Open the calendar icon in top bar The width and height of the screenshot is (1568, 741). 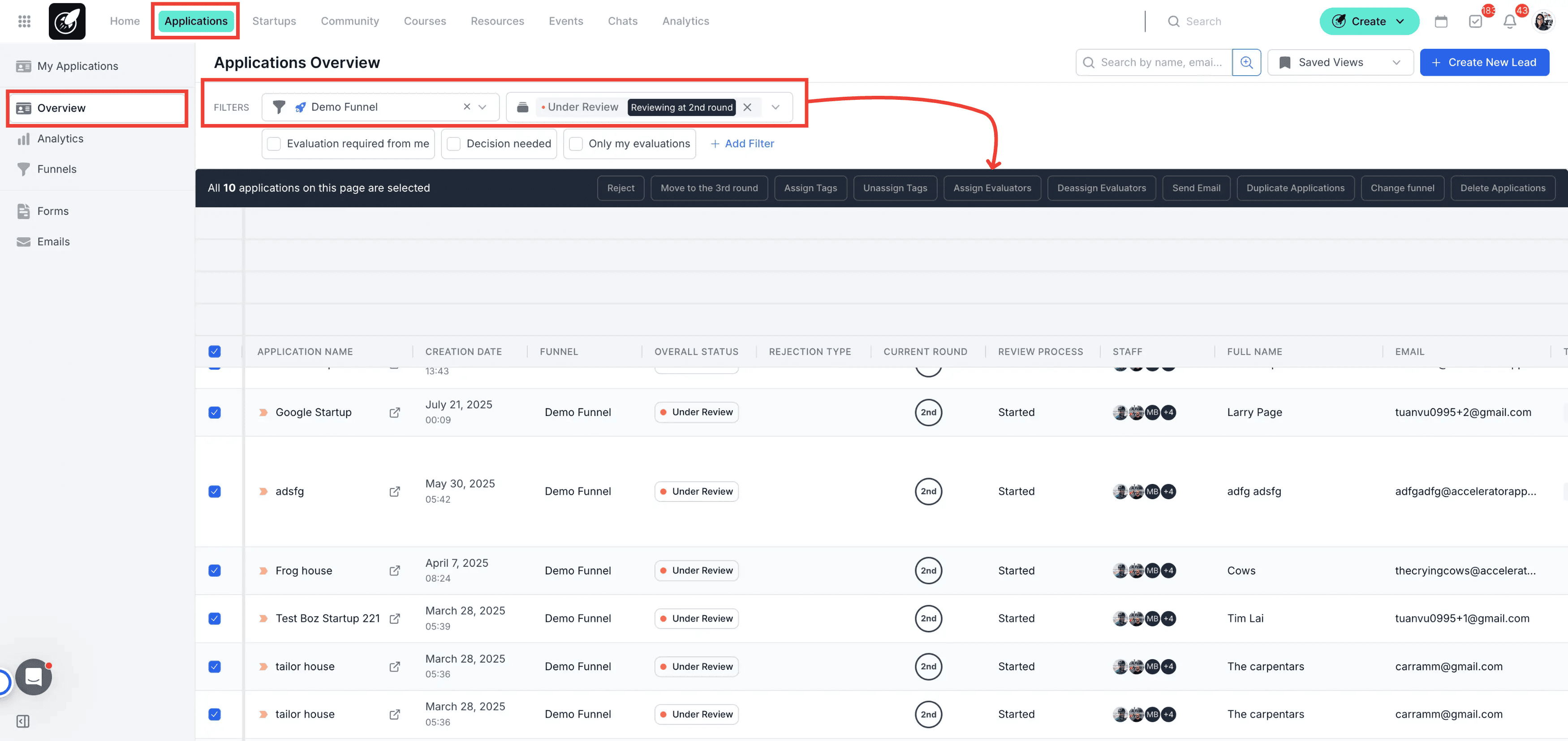1441,21
